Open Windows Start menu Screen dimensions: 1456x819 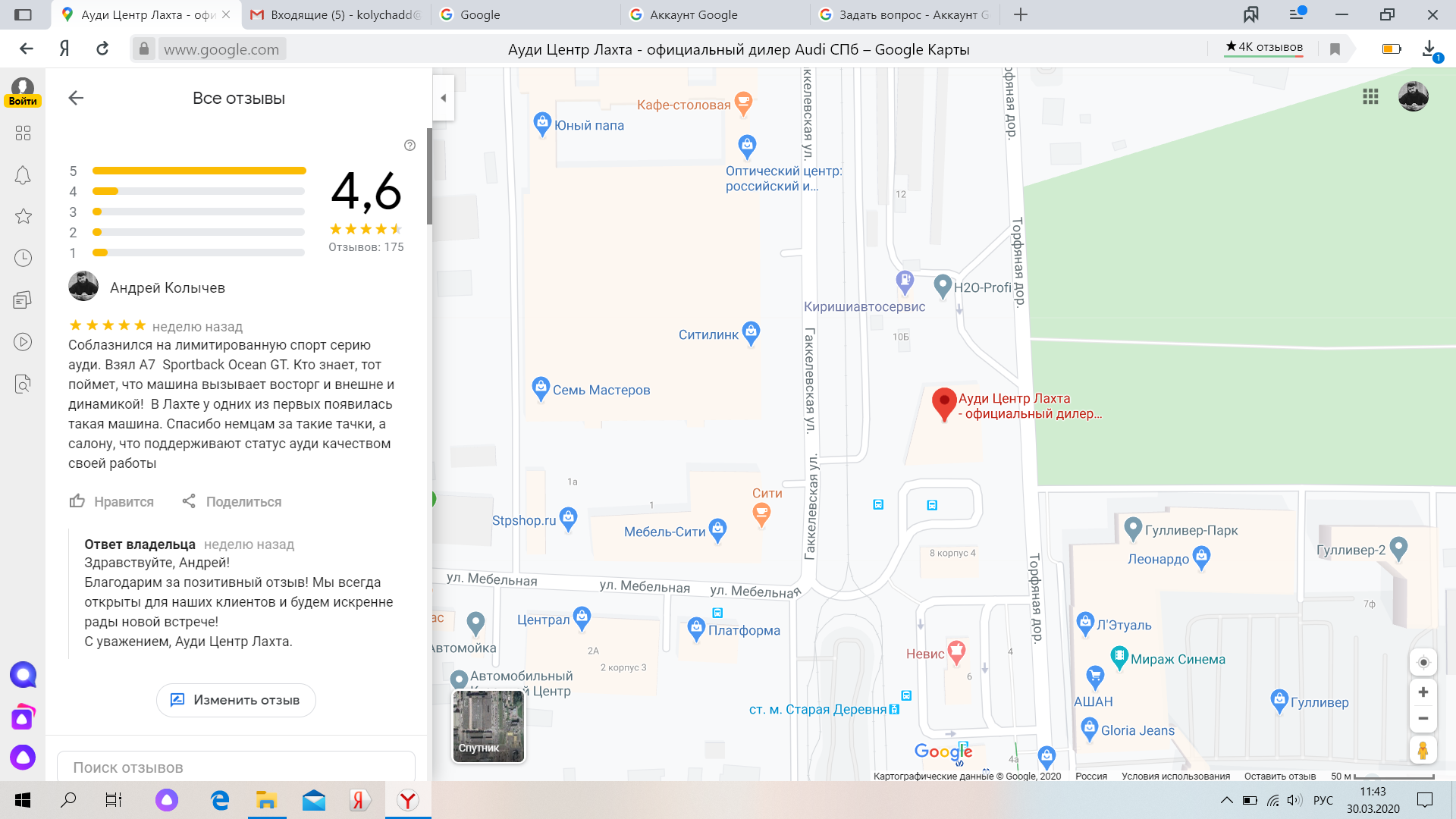point(23,800)
